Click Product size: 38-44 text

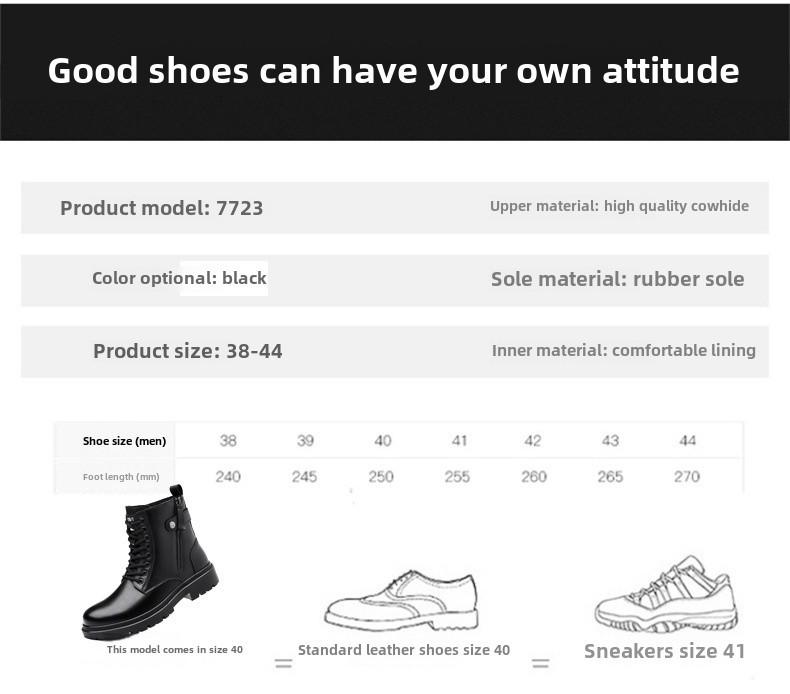coord(187,351)
